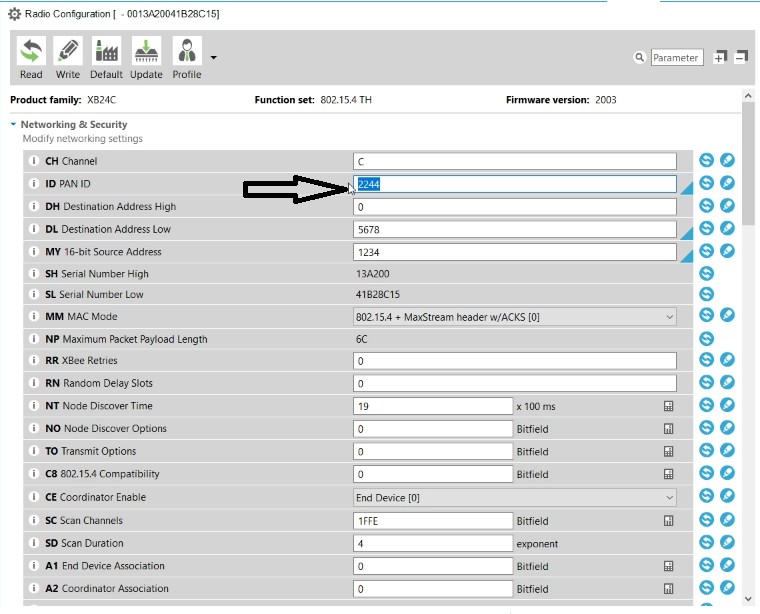This screenshot has height=614, width=760.
Task: Refresh SH Serial Number High
Action: pos(706,273)
